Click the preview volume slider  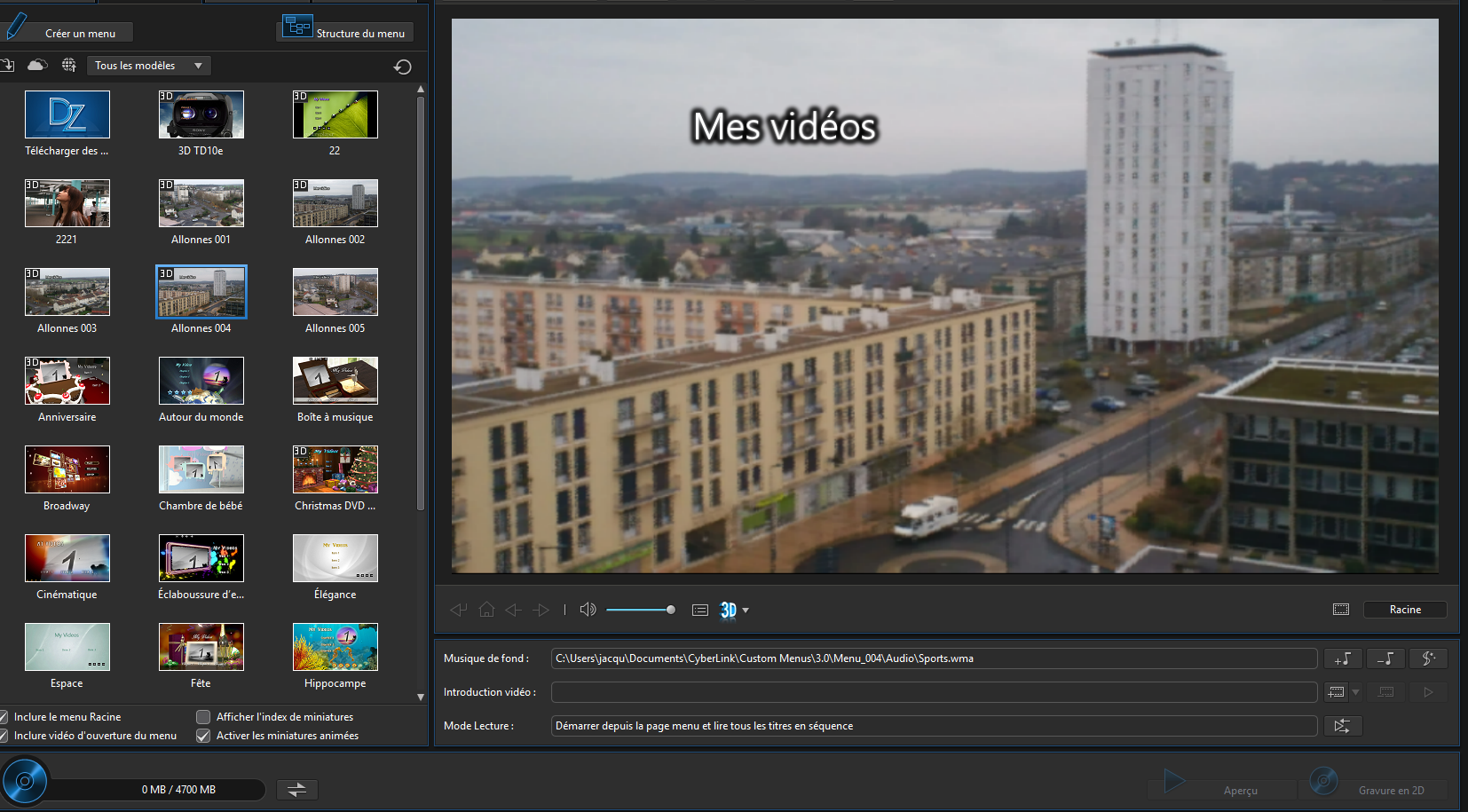pyautogui.click(x=639, y=610)
